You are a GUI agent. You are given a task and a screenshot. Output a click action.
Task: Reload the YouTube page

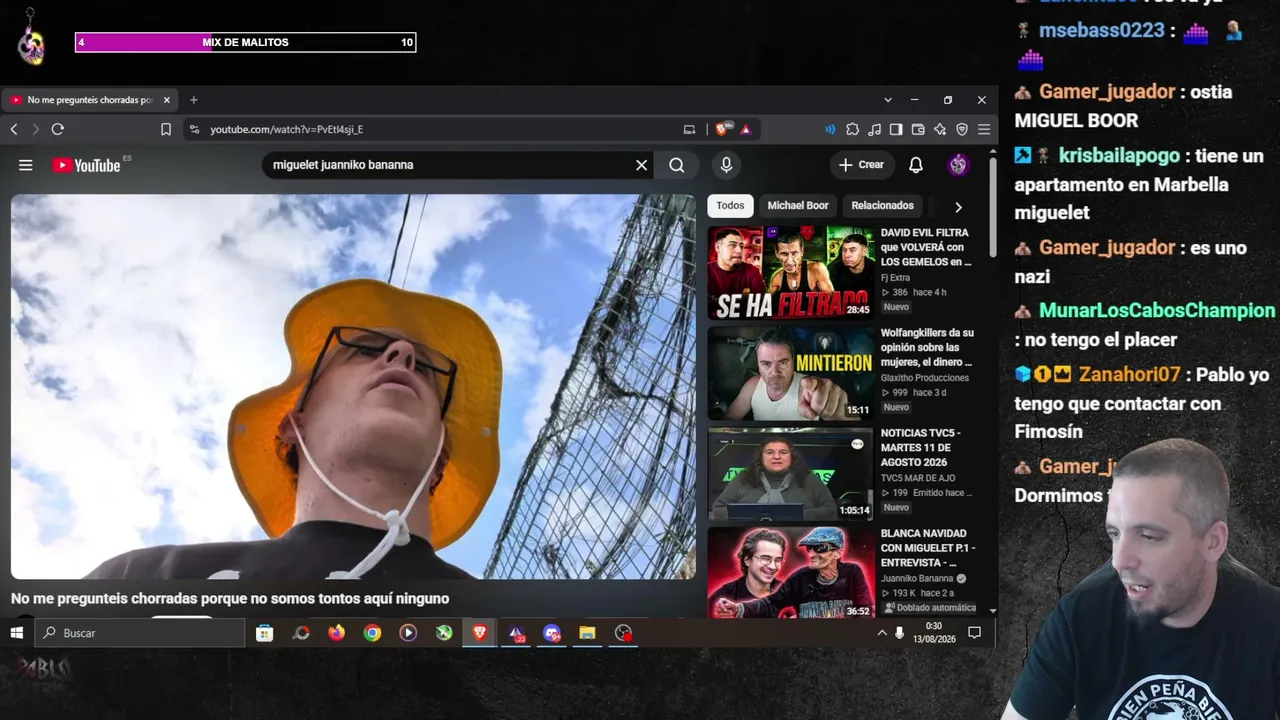pyautogui.click(x=57, y=129)
